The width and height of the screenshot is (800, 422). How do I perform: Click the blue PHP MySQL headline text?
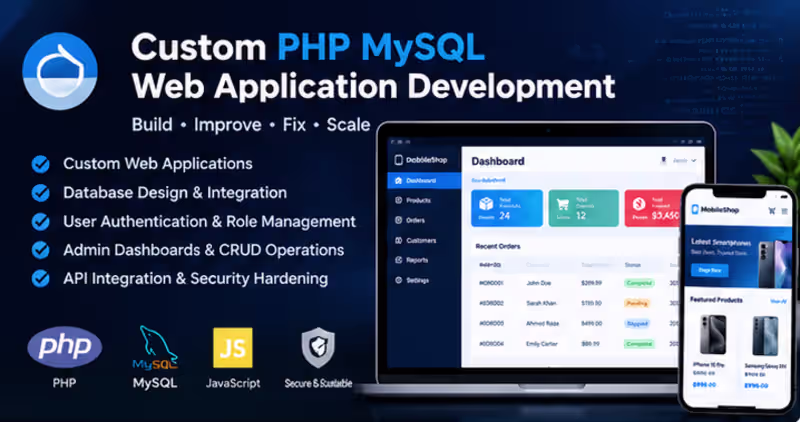(381, 48)
